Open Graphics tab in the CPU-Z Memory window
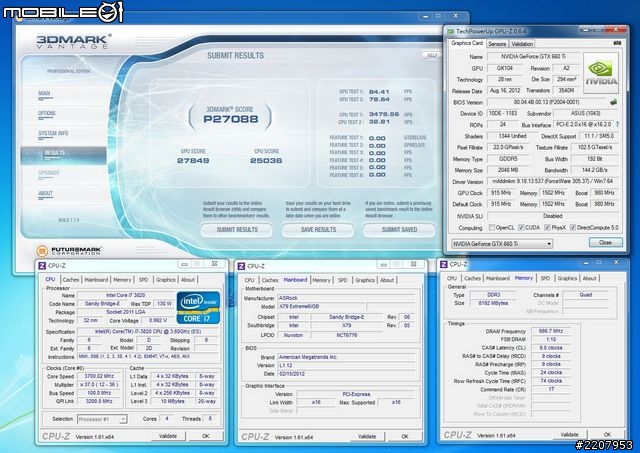This screenshot has width=640, height=453. (x=567, y=278)
